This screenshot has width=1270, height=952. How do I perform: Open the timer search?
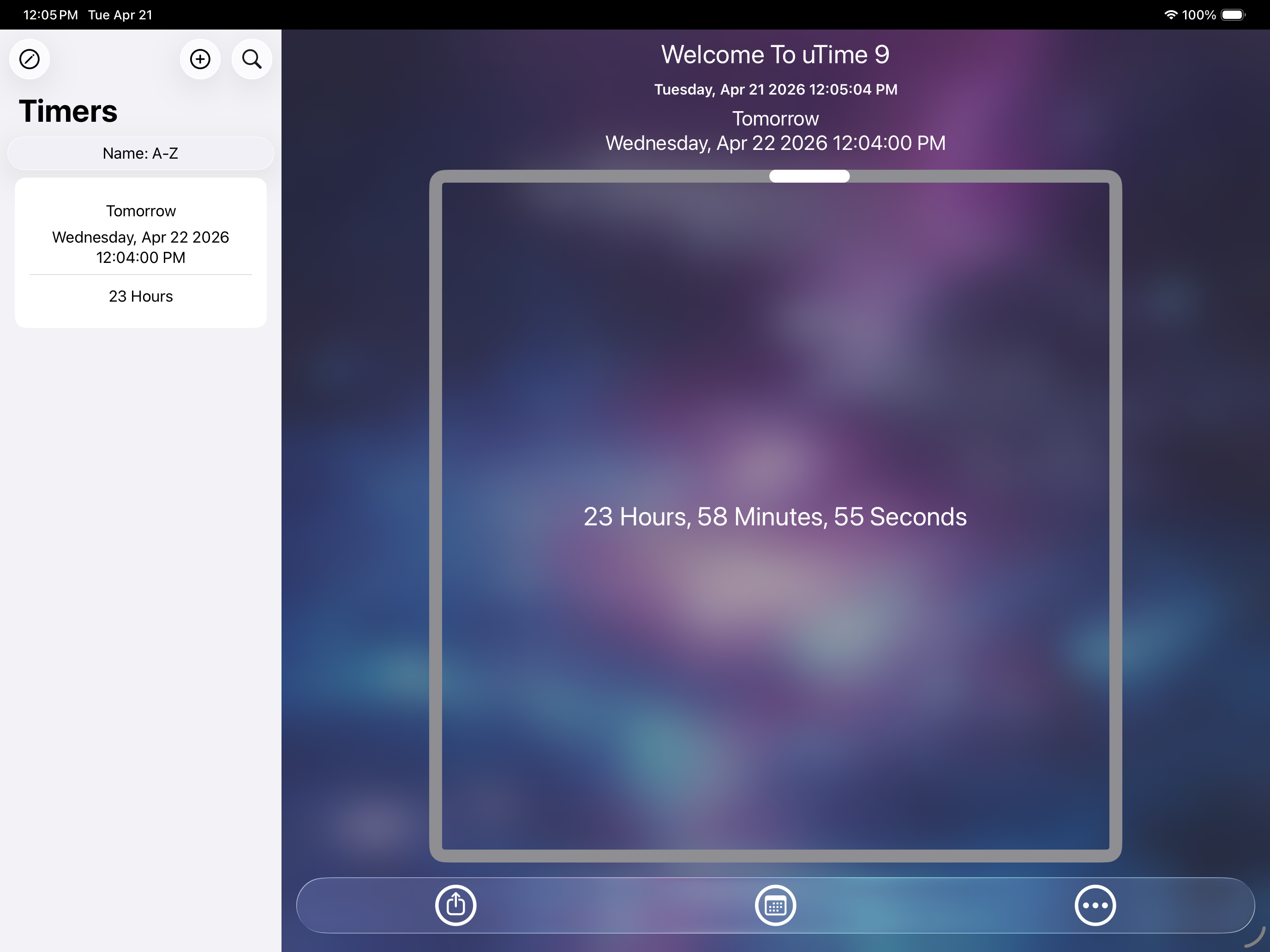pyautogui.click(x=252, y=59)
